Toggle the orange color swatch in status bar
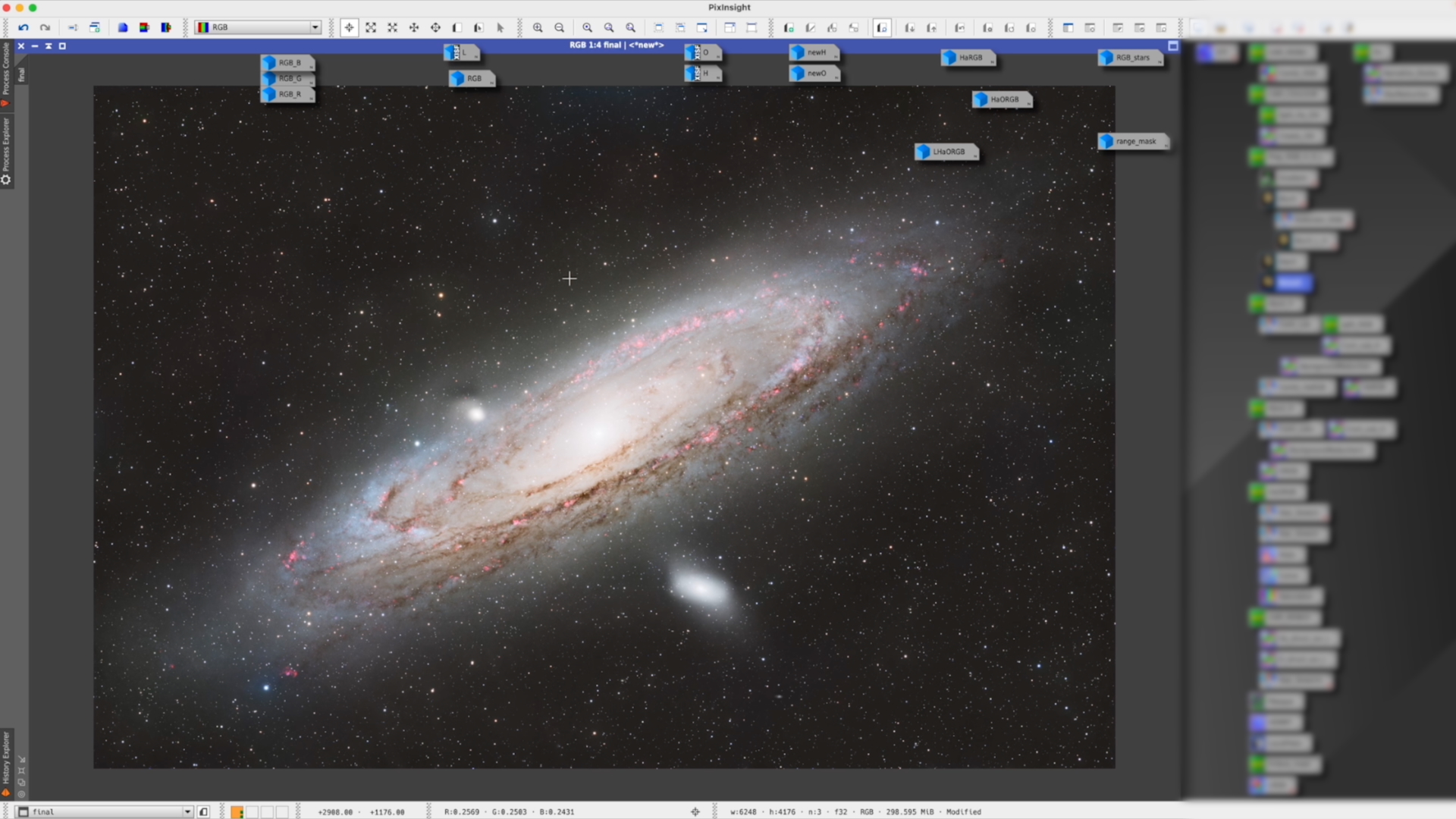Screen dimensions: 1456x819 [237, 812]
